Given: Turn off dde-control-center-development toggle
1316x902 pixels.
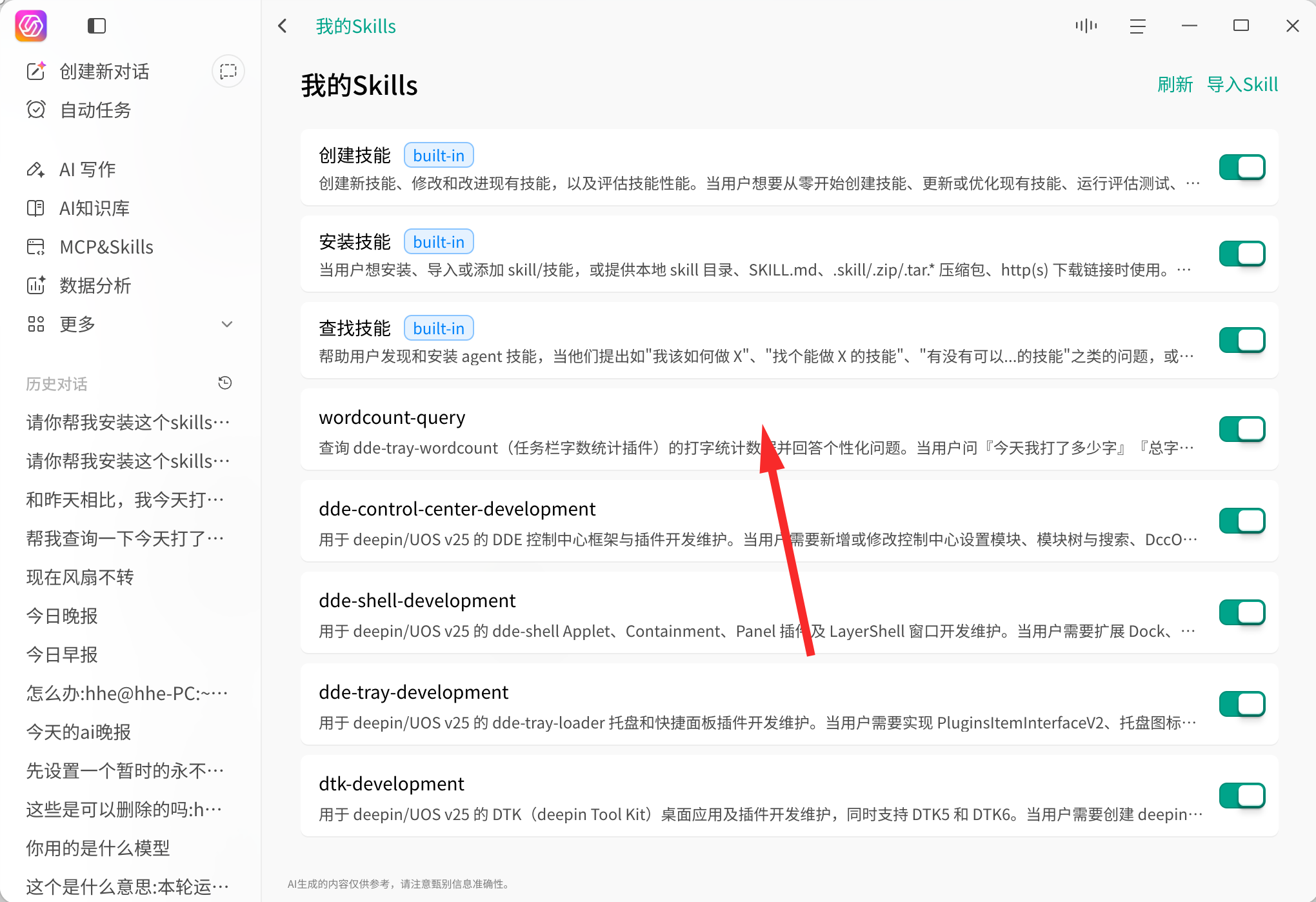Looking at the screenshot, I should pyautogui.click(x=1242, y=521).
